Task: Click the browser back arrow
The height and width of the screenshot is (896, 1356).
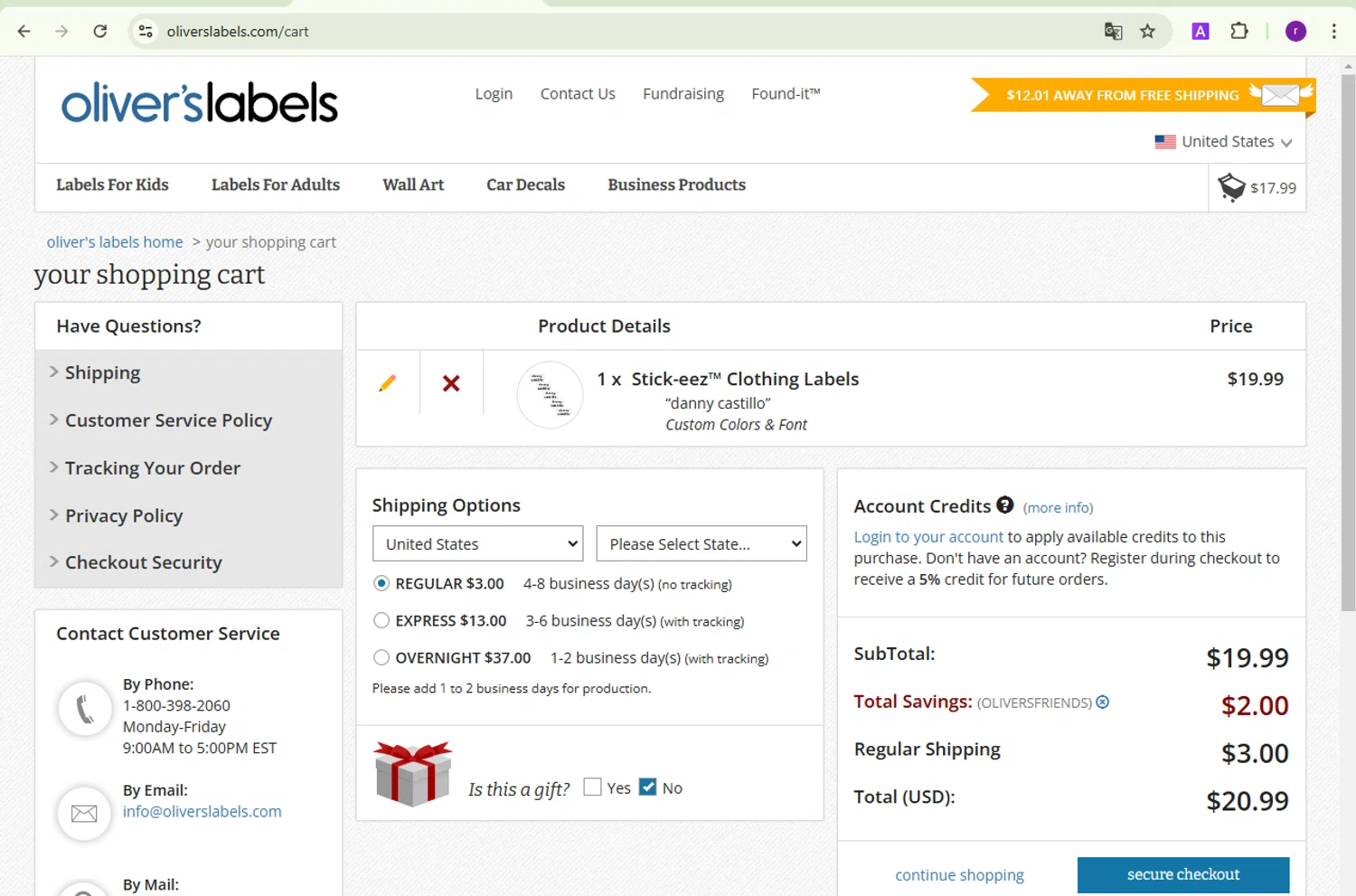Action: 24,32
